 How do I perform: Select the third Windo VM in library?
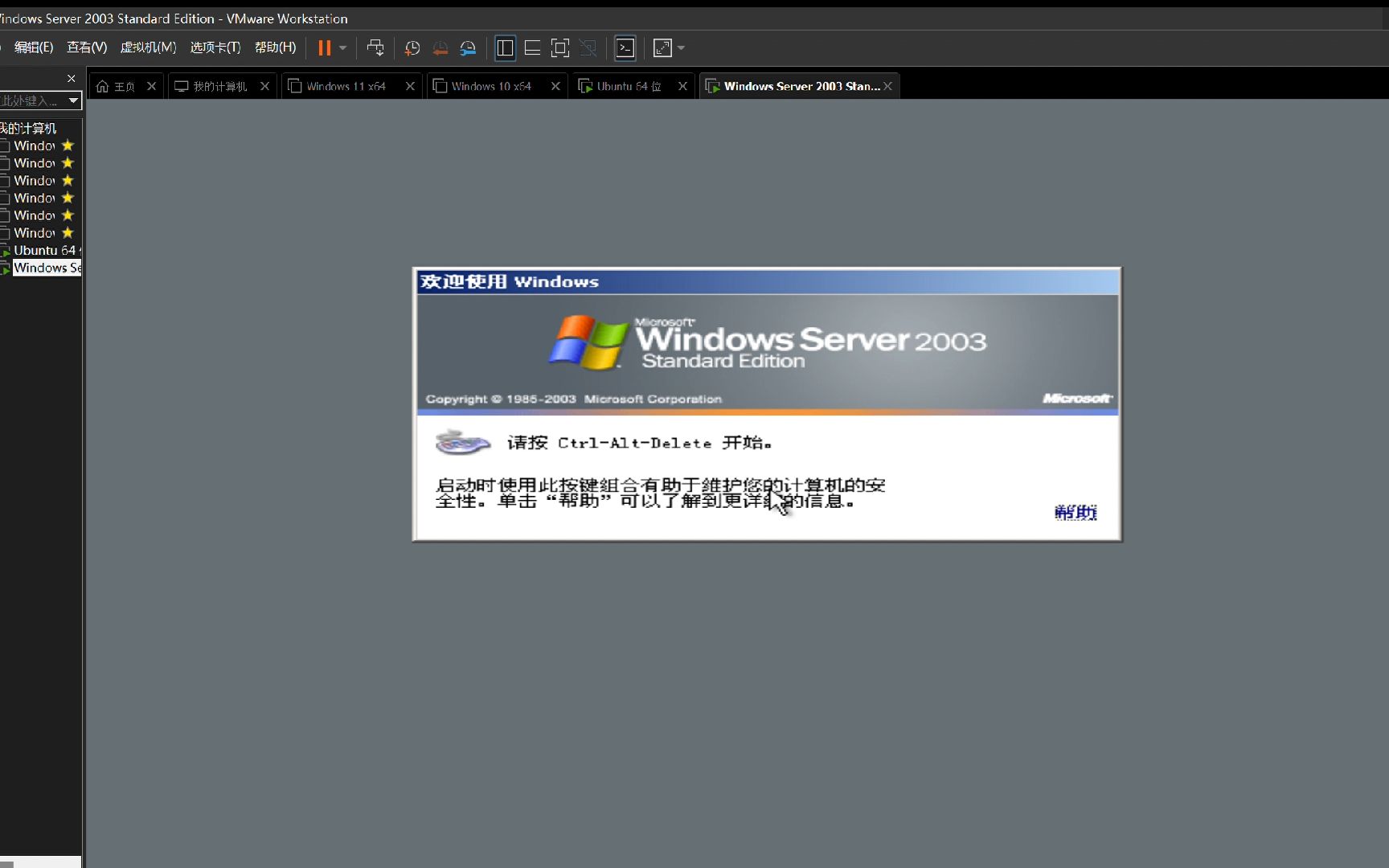tap(34, 181)
